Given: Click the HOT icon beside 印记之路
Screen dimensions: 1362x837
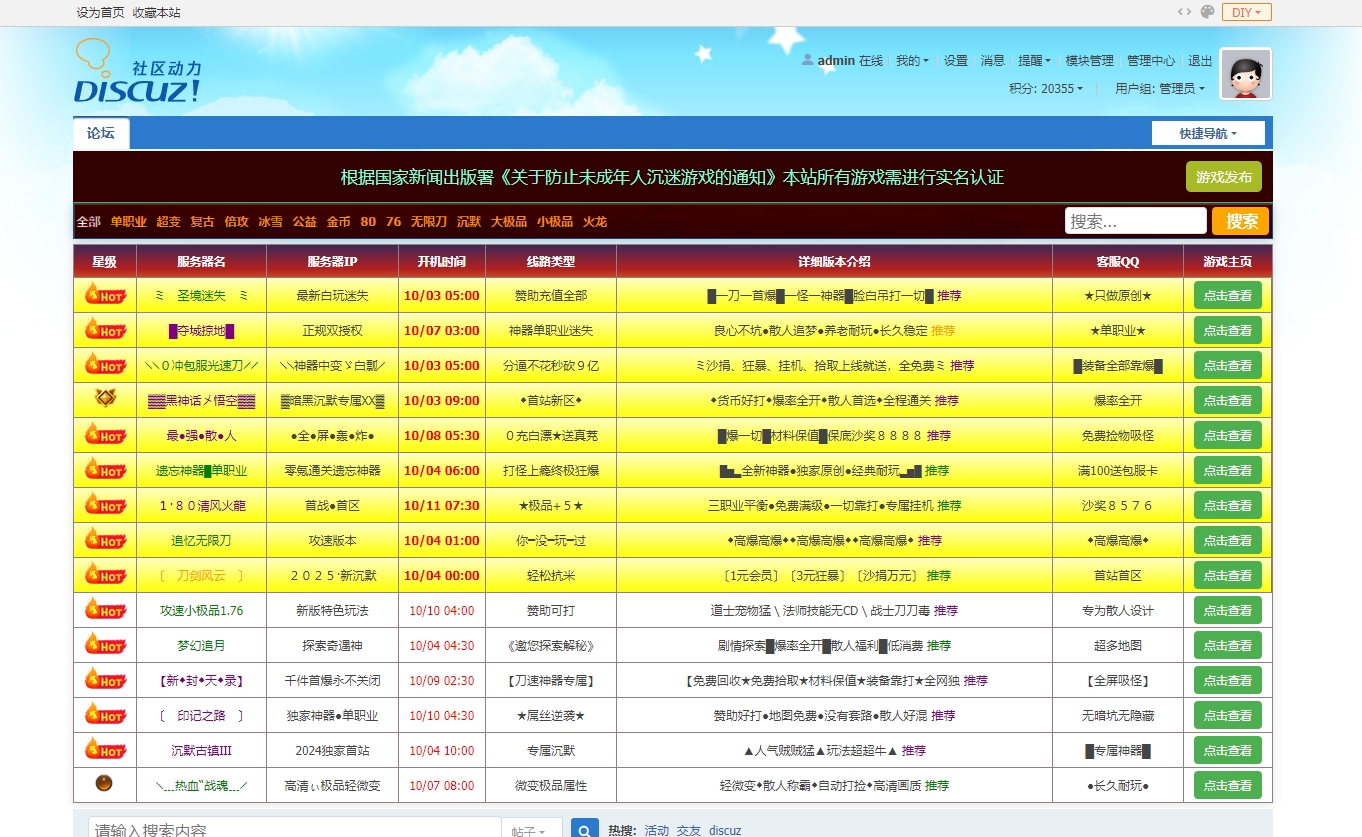Looking at the screenshot, I should click(x=105, y=715).
